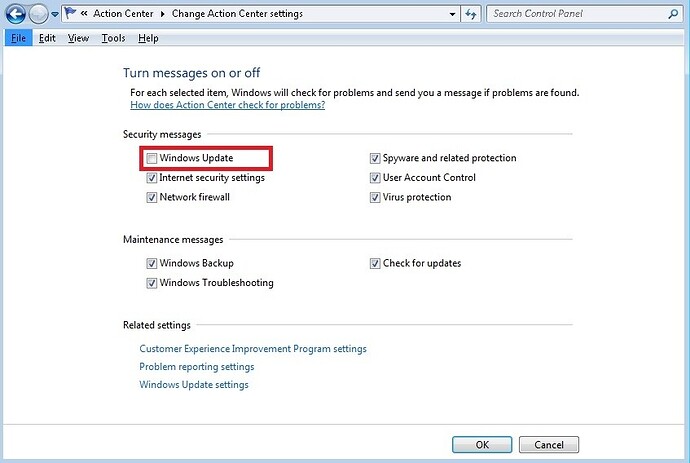The width and height of the screenshot is (690, 463).
Task: Select Action Center breadcrumb in address bar
Action: (x=123, y=14)
